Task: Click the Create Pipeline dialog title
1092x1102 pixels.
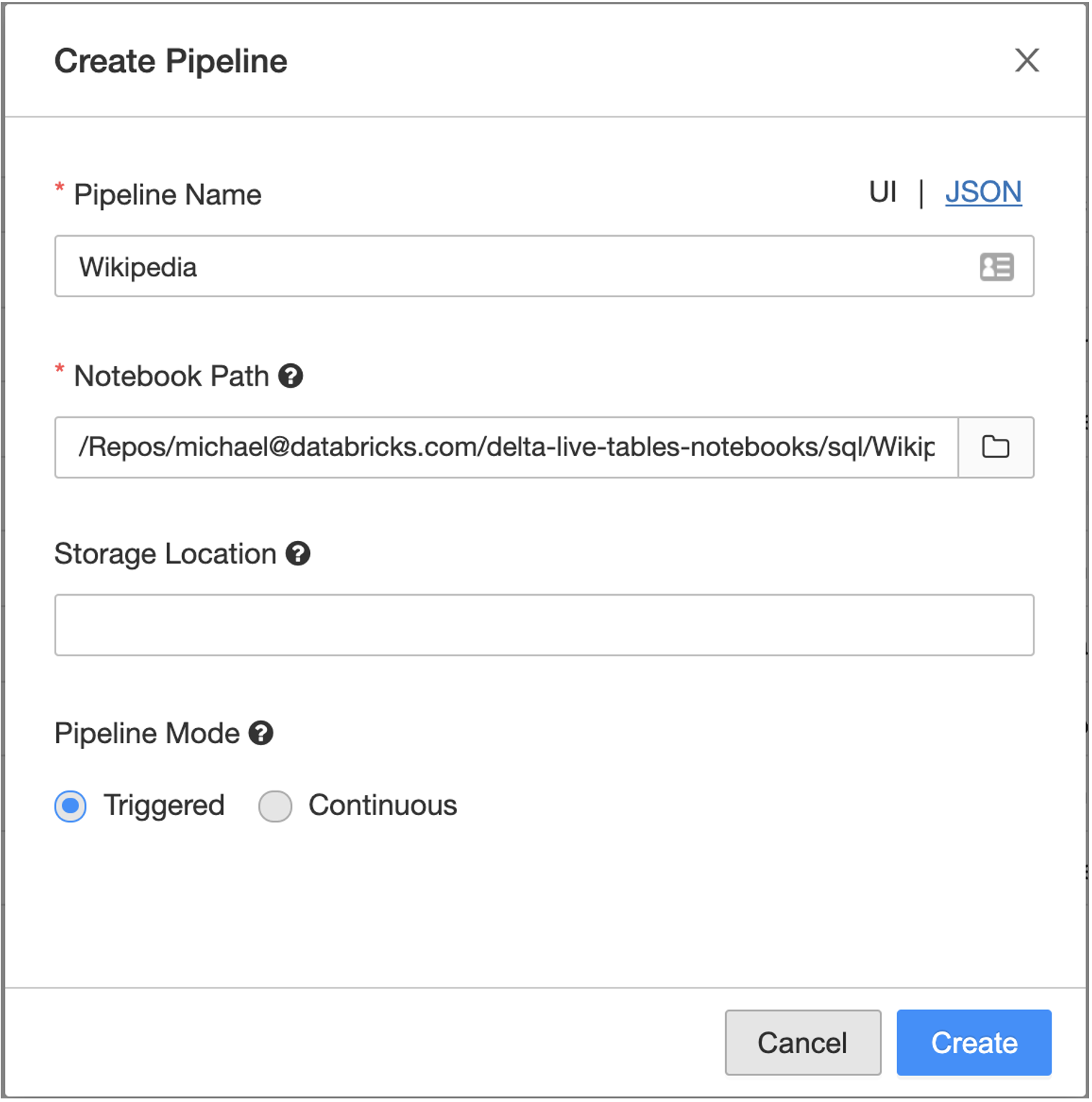Action: [x=171, y=61]
